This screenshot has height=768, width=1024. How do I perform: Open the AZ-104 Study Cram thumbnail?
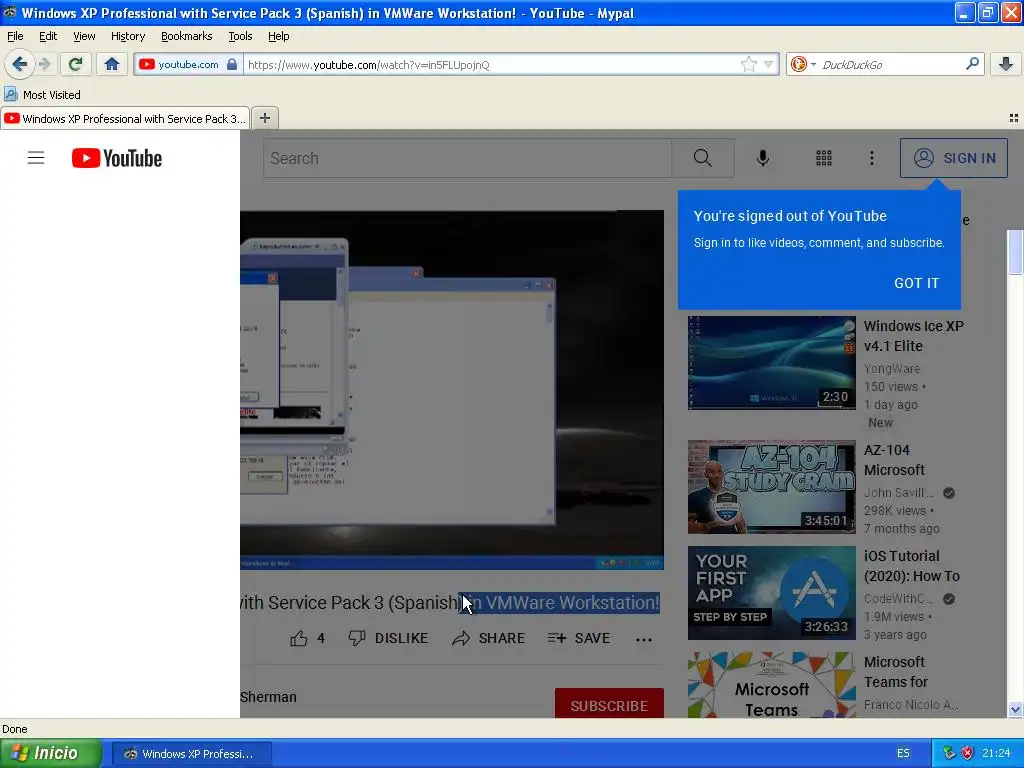tap(771, 487)
